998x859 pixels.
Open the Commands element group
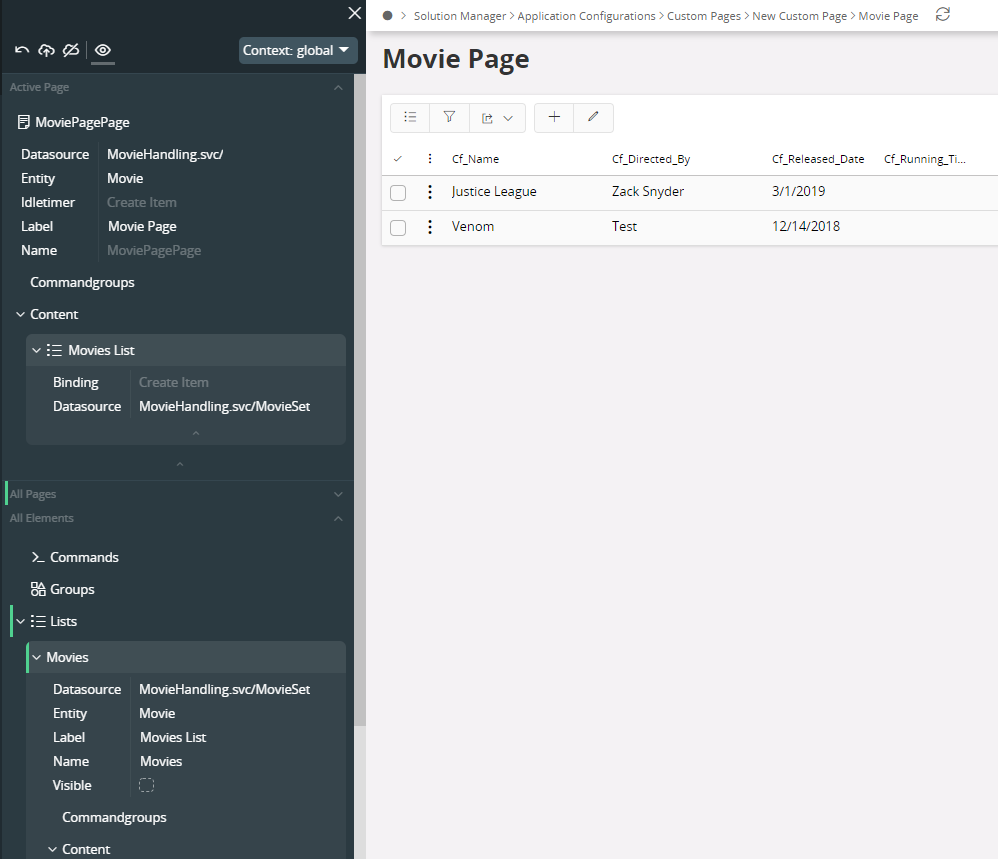pyautogui.click(x=84, y=557)
